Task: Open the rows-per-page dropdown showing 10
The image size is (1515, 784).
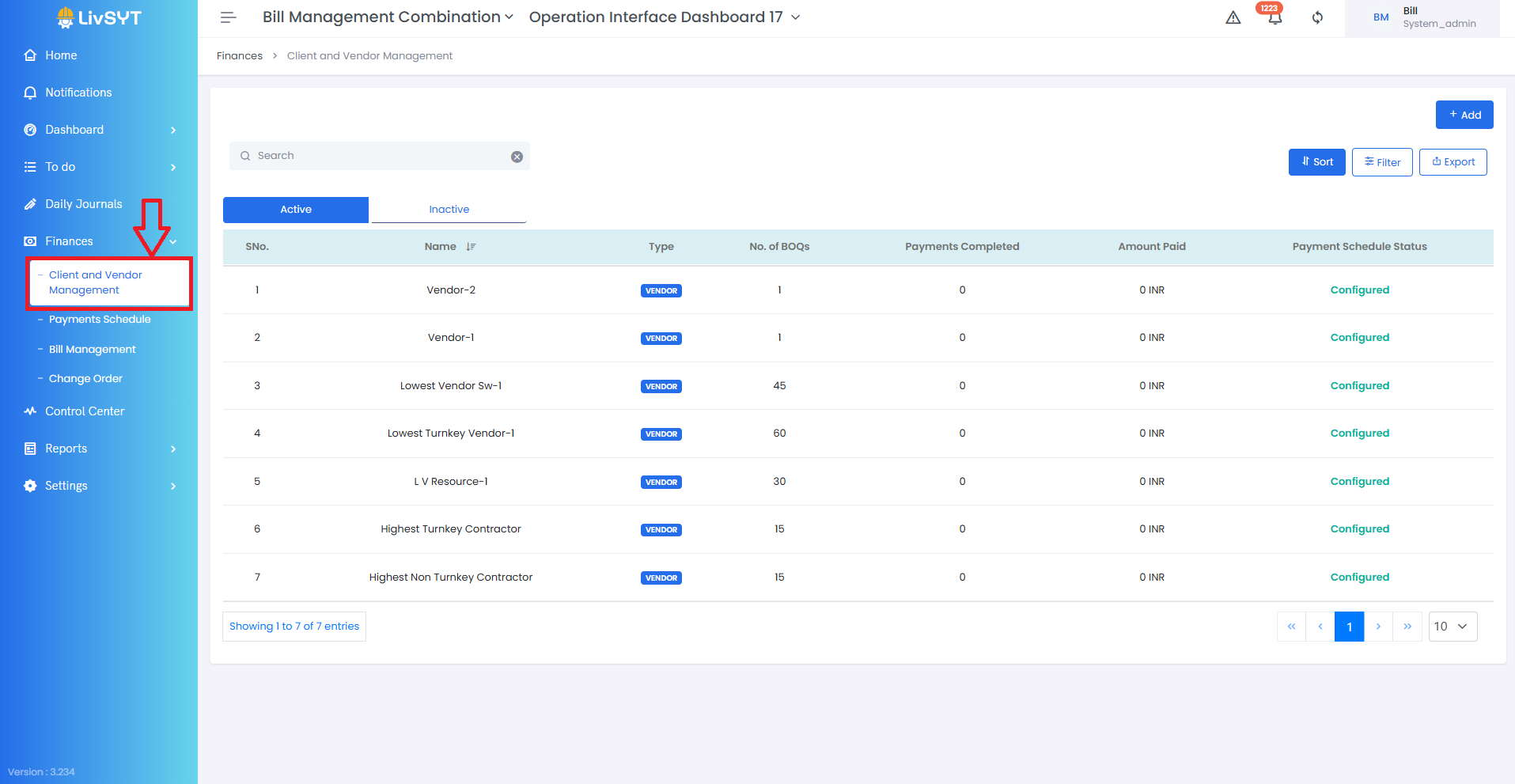Action: (x=1452, y=627)
